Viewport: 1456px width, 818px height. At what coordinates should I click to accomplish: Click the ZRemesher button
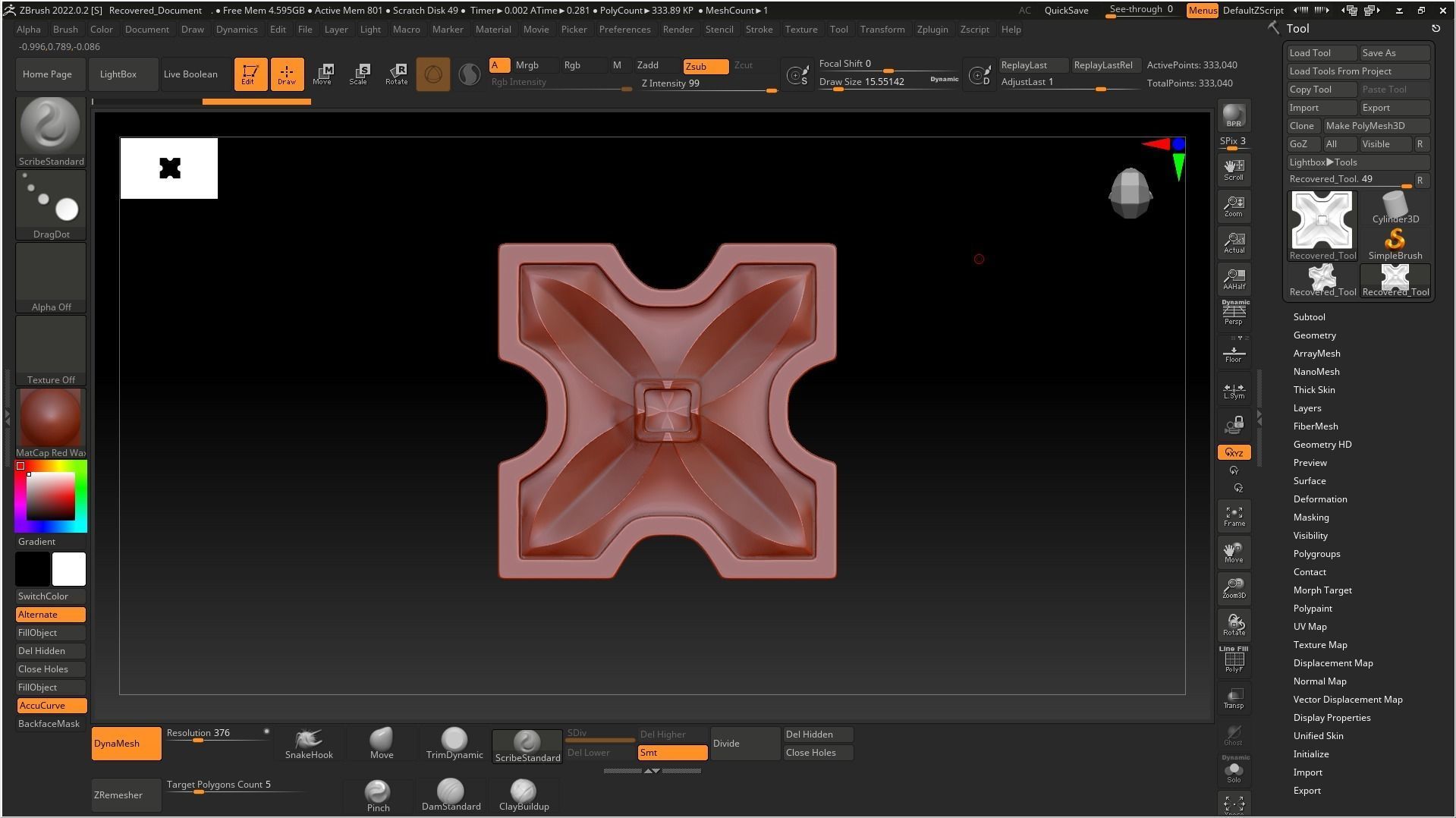tap(126, 795)
